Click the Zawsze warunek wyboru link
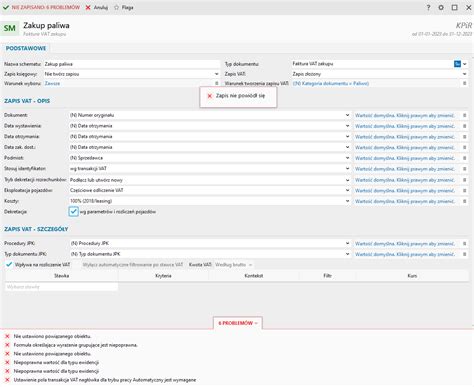Viewport: 474px width, 387px height. coord(52,83)
